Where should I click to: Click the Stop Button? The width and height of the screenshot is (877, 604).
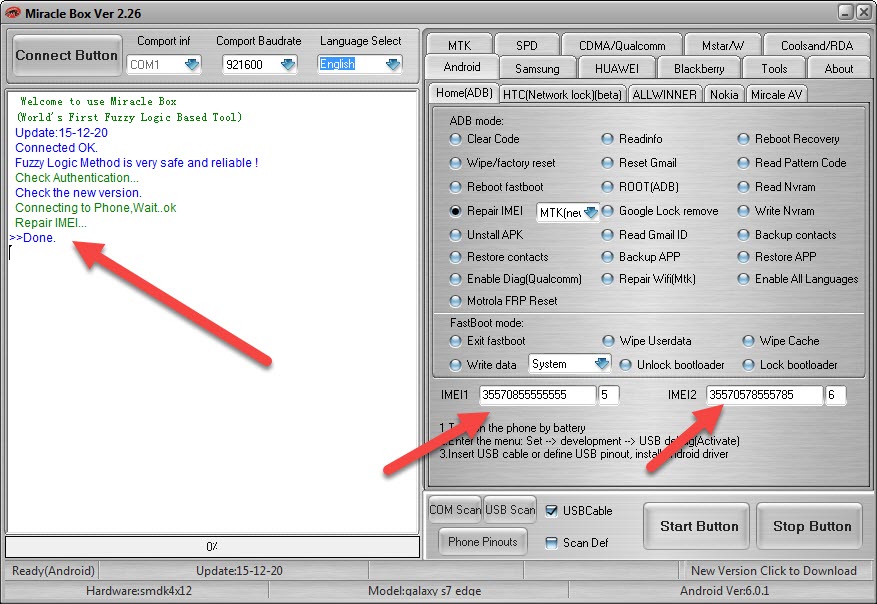click(x=809, y=526)
